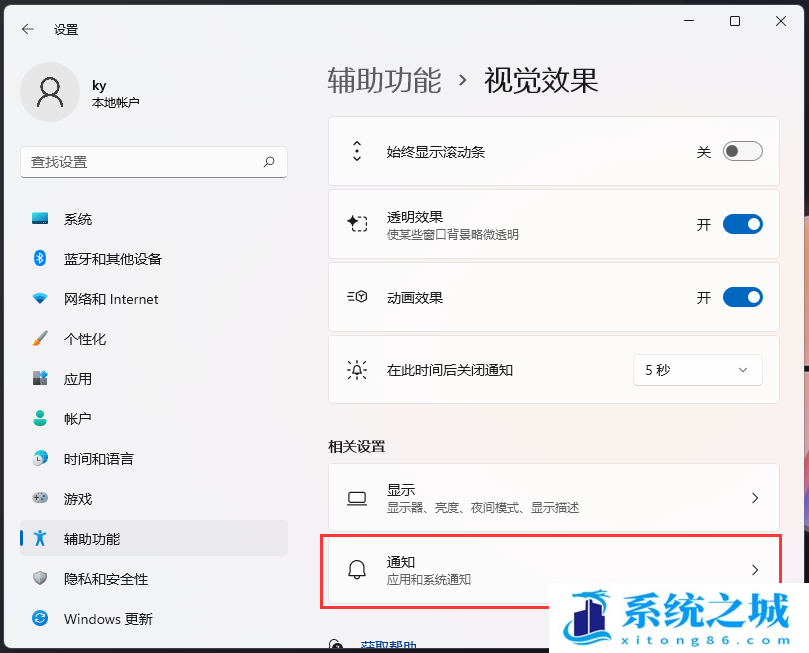This screenshot has width=809, height=653.
Task: Select 辅助功能 in sidebar
Action: (x=154, y=538)
